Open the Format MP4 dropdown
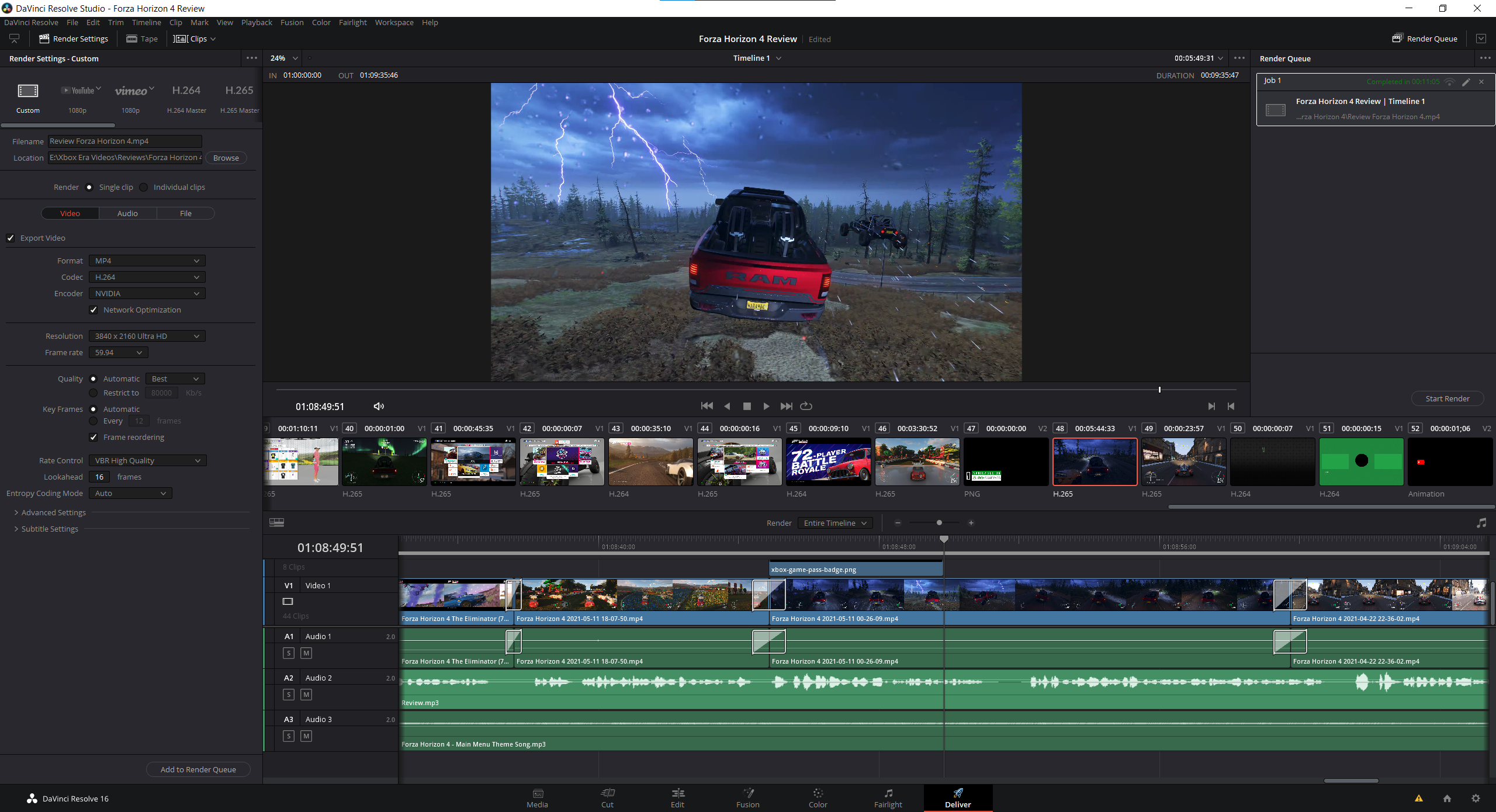This screenshot has width=1496, height=812. pyautogui.click(x=147, y=261)
